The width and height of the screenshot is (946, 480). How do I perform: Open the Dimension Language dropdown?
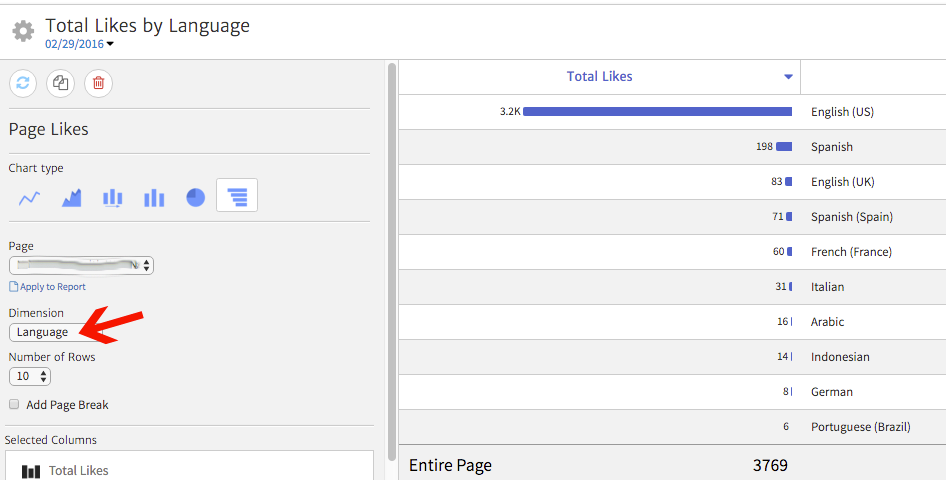[x=50, y=332]
